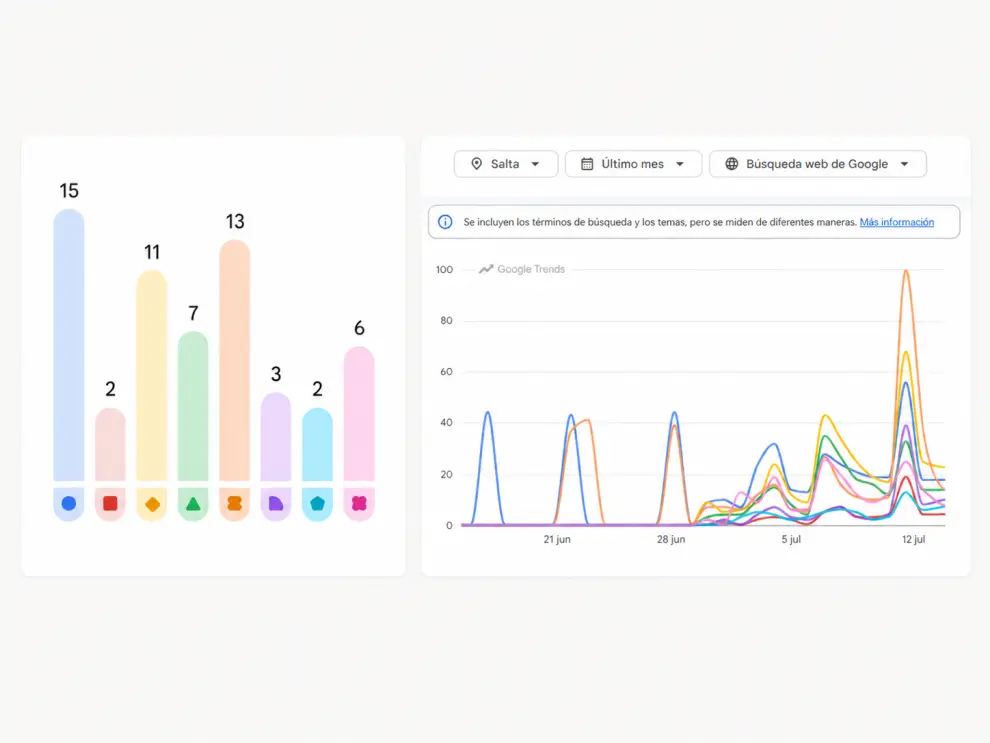Click the Google Trends logo label
Image resolution: width=990 pixels, height=743 pixels.
point(522,269)
